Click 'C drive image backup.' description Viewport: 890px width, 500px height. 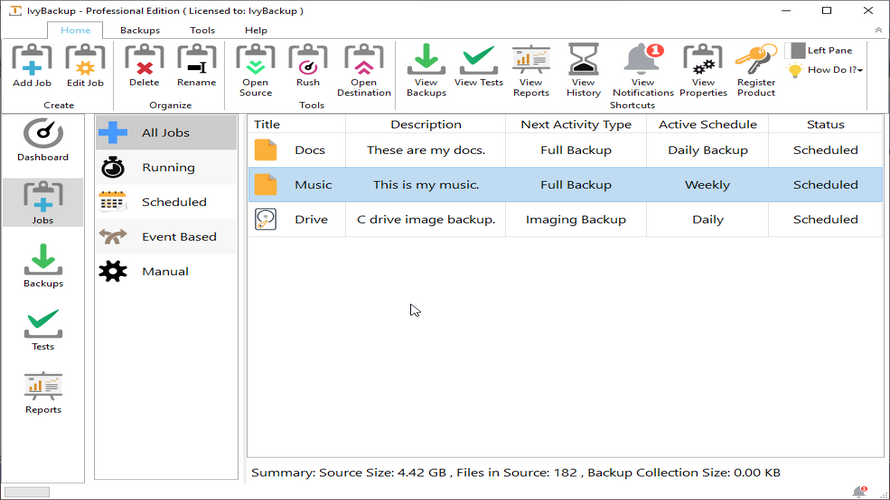pos(426,220)
